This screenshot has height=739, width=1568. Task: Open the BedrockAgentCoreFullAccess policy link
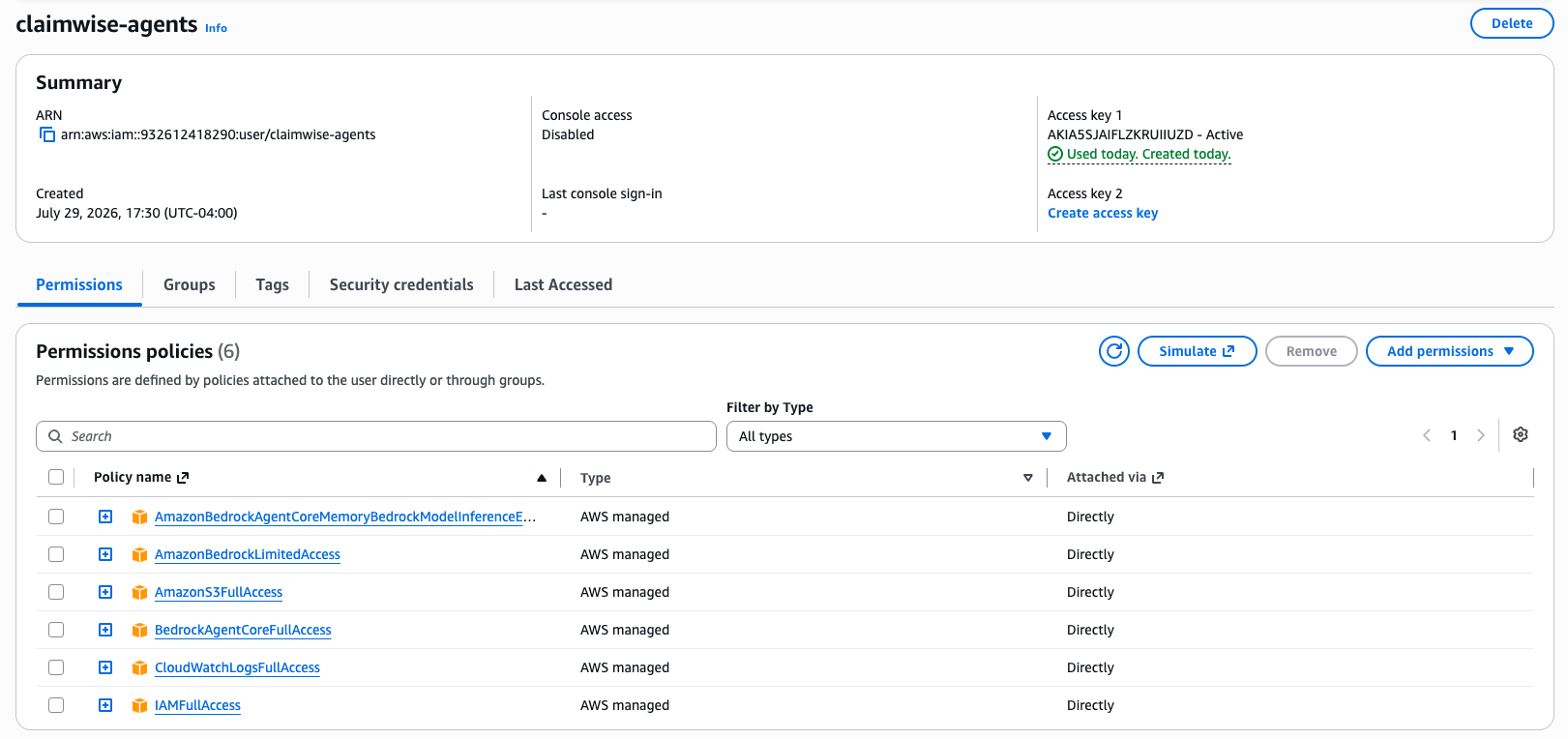243,630
